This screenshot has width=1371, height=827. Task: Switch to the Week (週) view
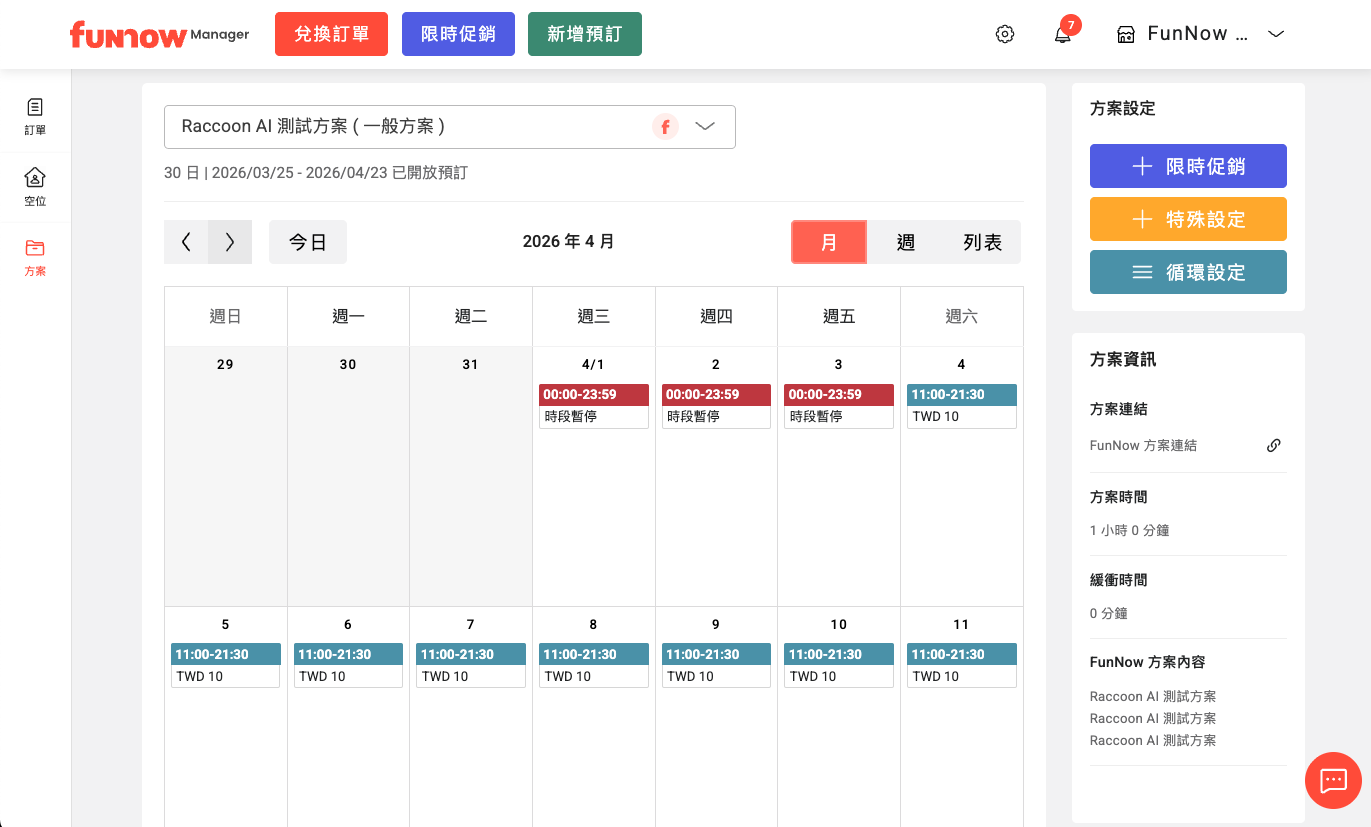click(906, 242)
